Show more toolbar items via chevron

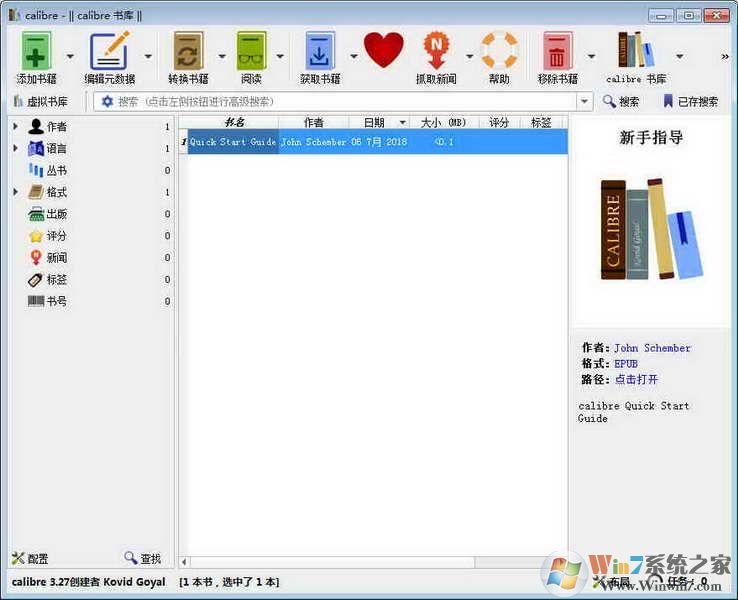click(x=725, y=56)
